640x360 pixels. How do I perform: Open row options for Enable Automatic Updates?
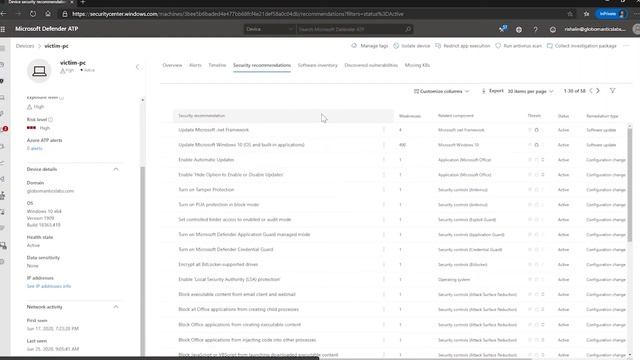[384, 160]
